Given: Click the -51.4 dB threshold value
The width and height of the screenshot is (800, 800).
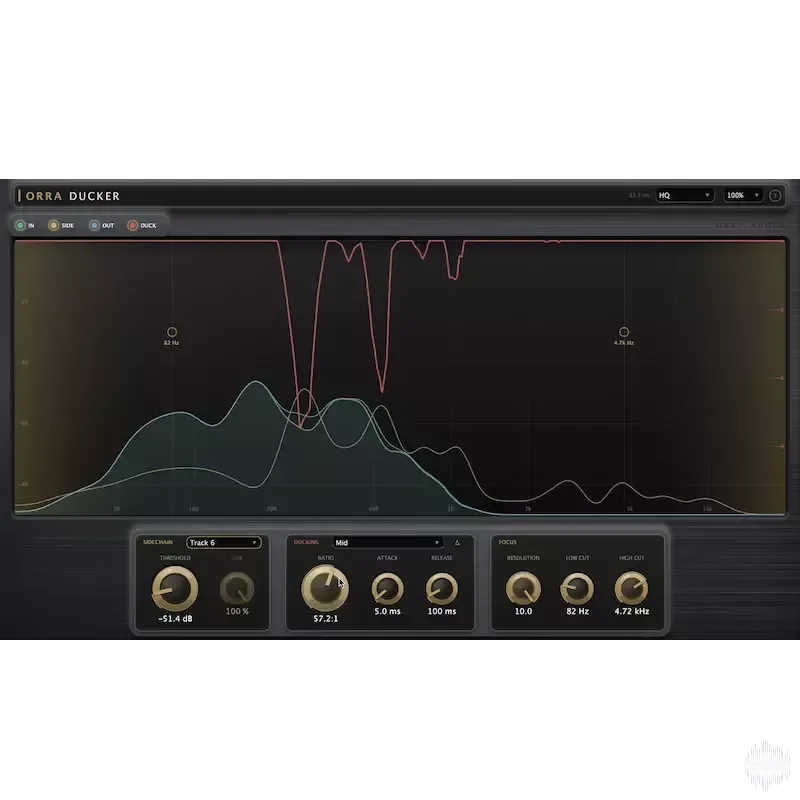Looking at the screenshot, I should pyautogui.click(x=175, y=619).
